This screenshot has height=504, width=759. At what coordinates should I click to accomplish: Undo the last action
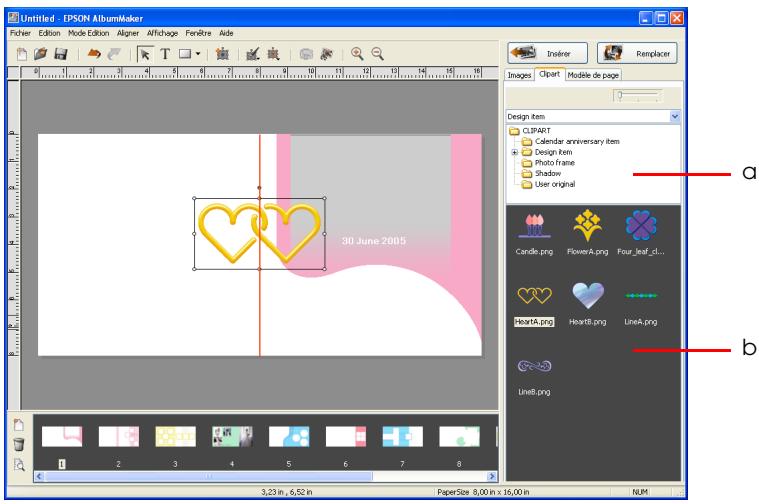94,54
